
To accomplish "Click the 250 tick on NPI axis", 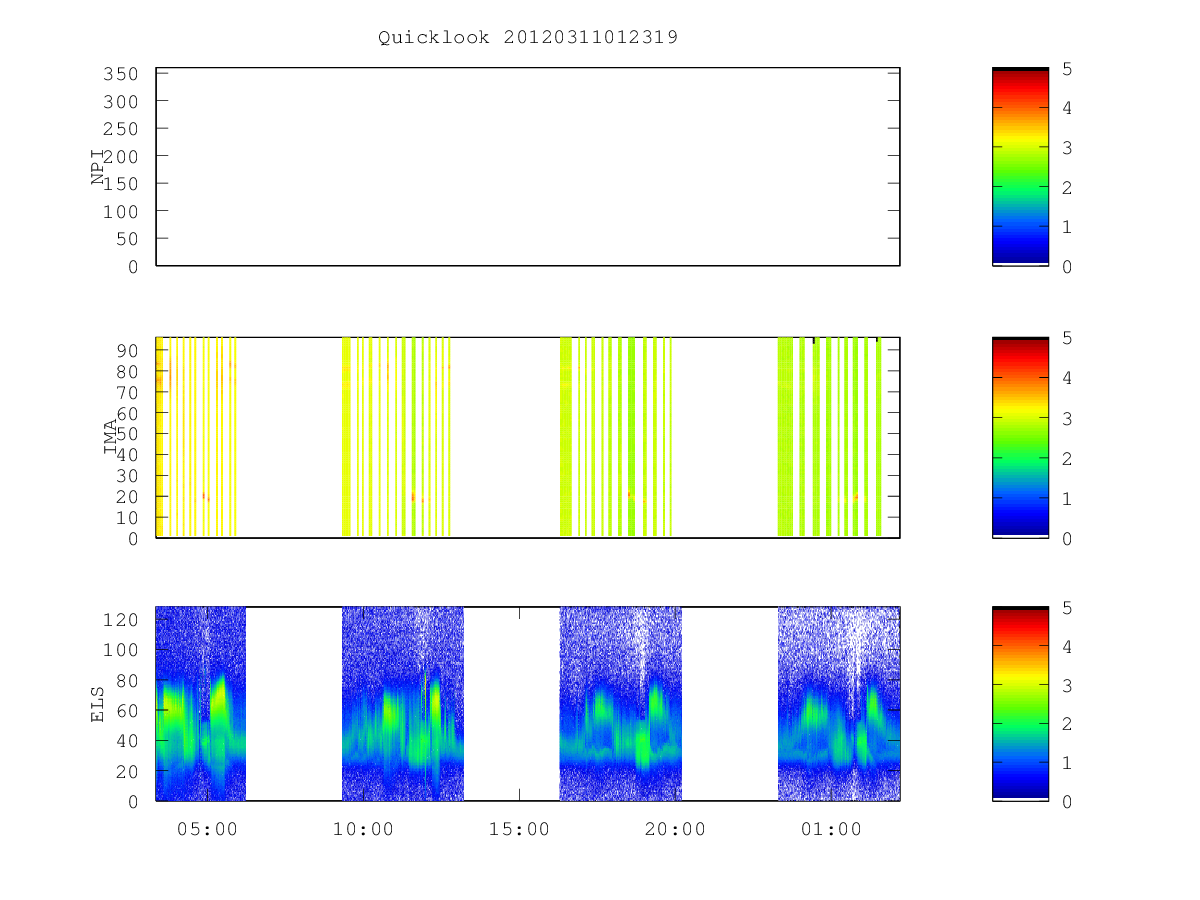I will (x=121, y=129).
